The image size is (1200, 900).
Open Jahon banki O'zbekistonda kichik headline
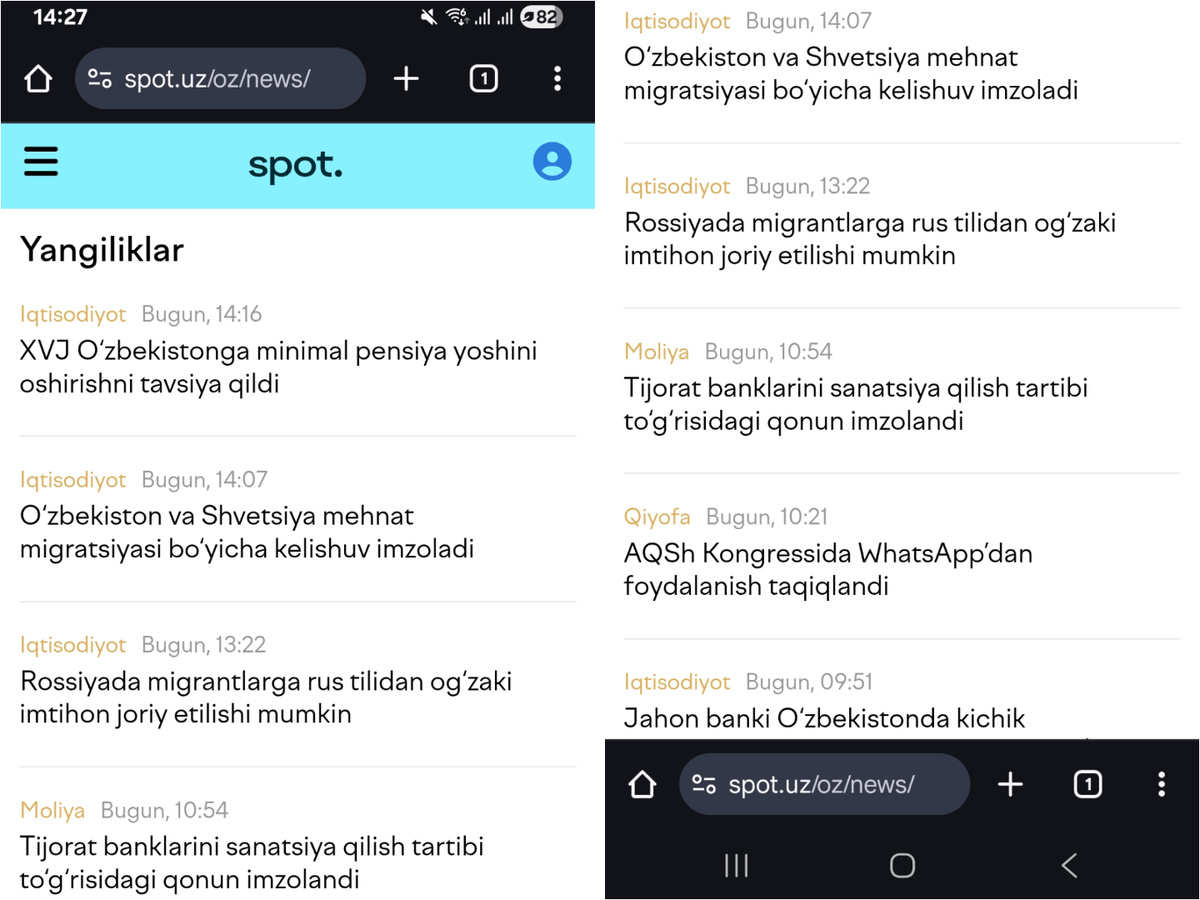click(825, 718)
